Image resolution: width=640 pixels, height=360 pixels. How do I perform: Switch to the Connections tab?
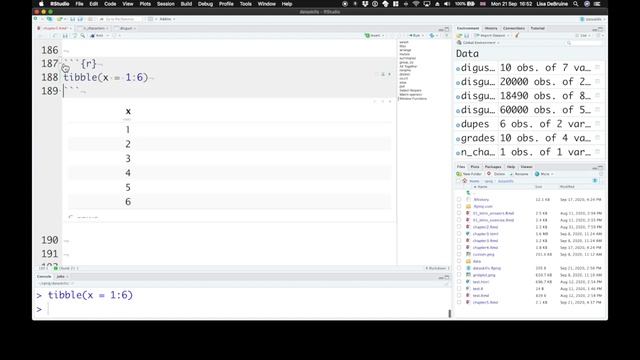(513, 28)
